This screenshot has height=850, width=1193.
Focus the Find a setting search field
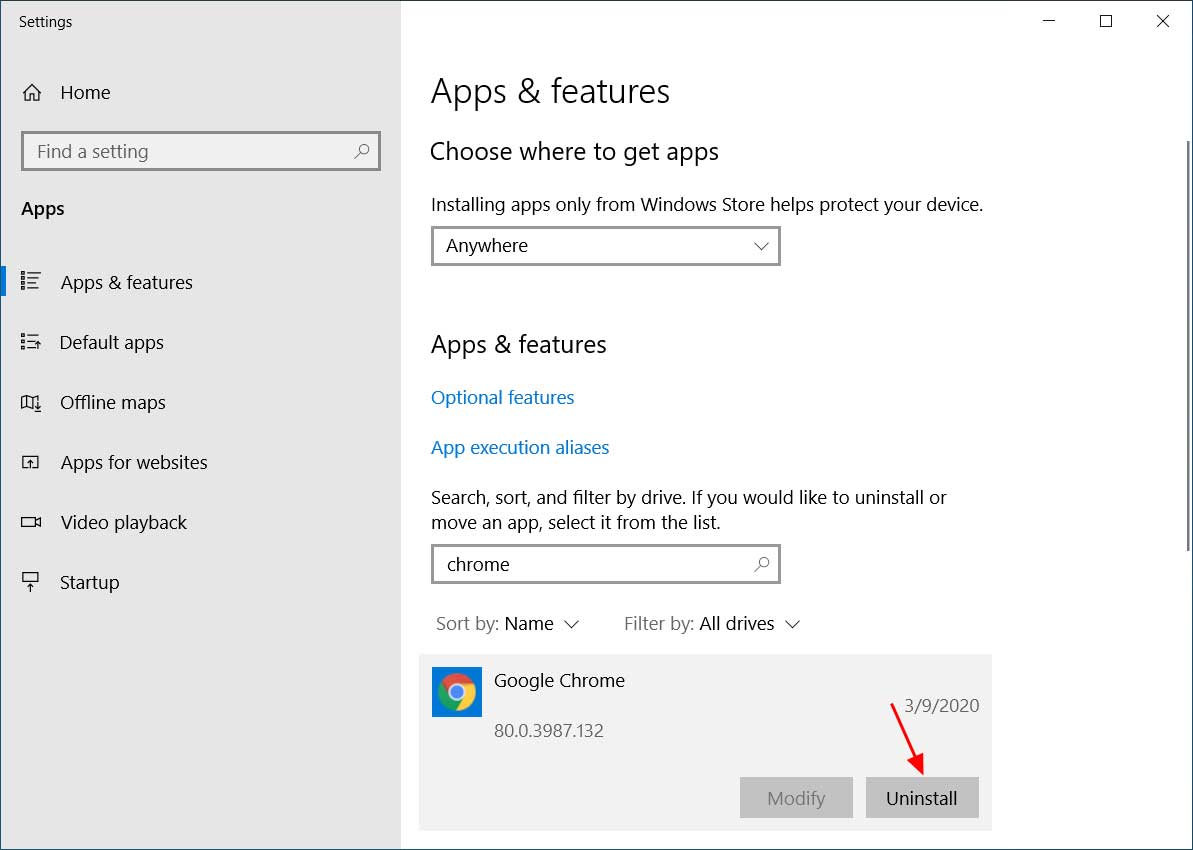[201, 151]
